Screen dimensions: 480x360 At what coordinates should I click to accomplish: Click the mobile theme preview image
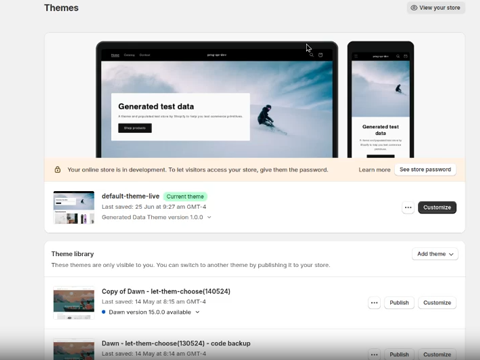pos(381,100)
